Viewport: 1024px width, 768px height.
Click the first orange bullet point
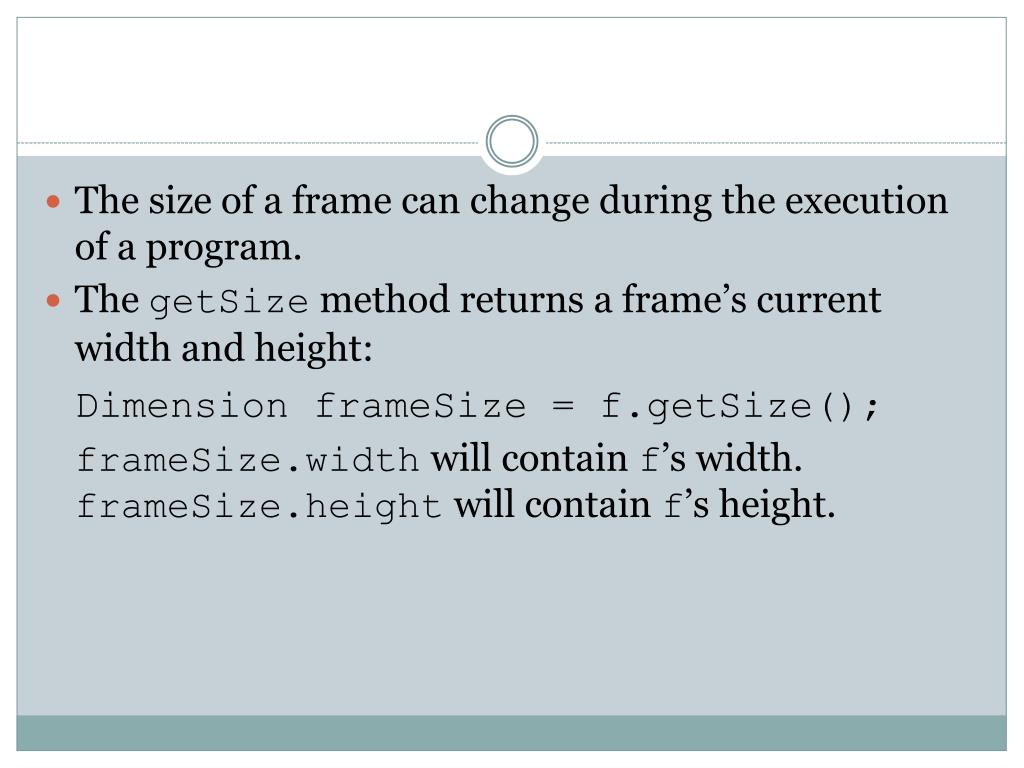54,201
